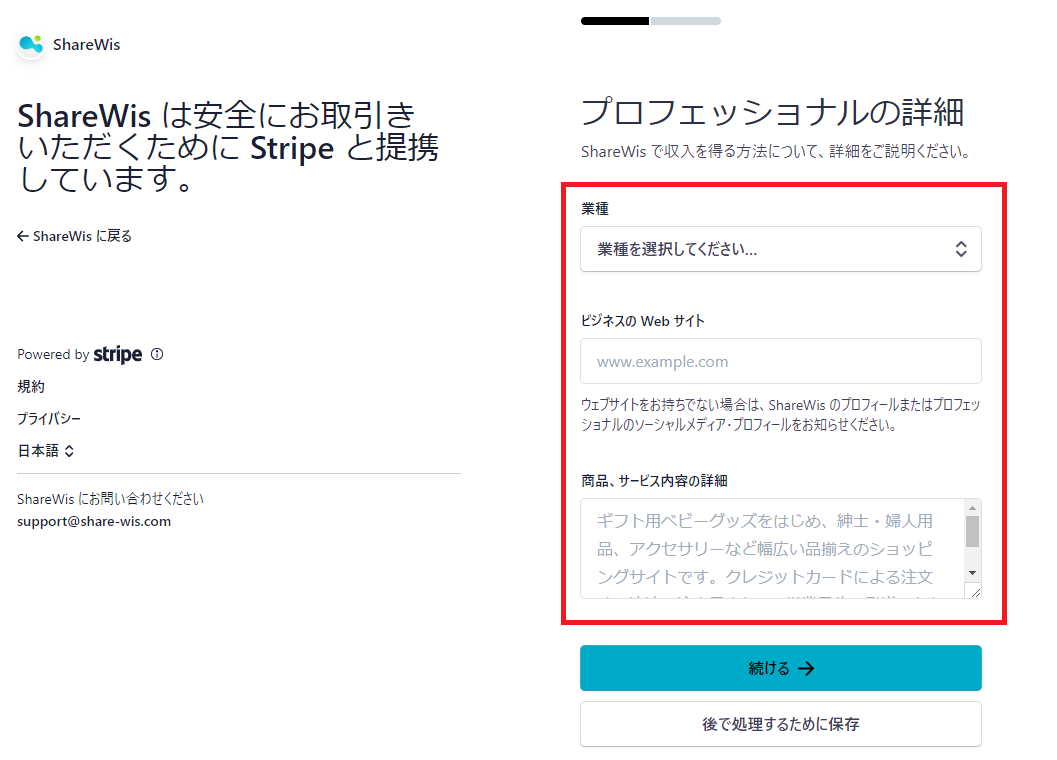Image resolution: width=1057 pixels, height=760 pixels.
Task: Click the textarea scrollbar down arrow
Action: click(x=972, y=573)
